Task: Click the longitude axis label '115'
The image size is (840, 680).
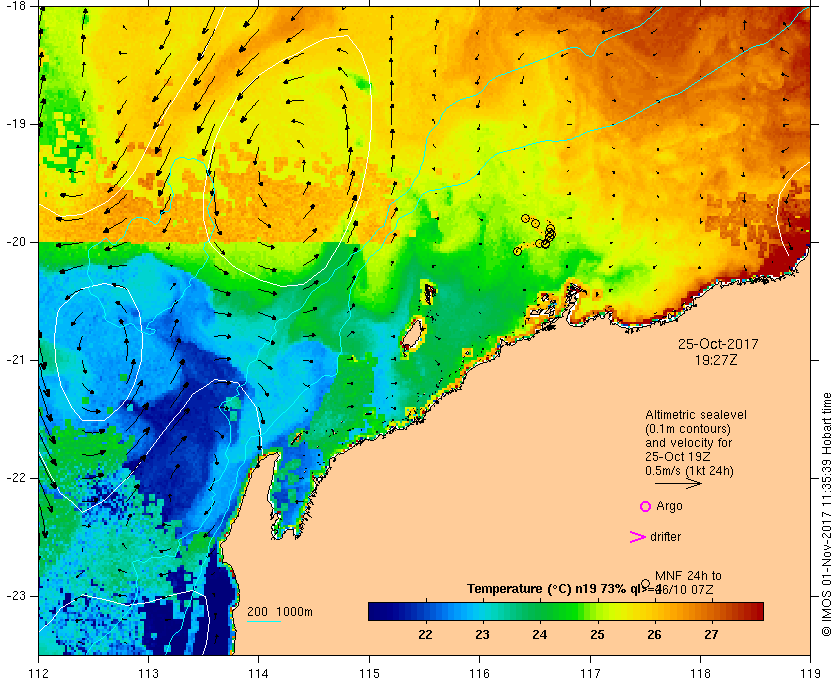Action: click(x=369, y=673)
